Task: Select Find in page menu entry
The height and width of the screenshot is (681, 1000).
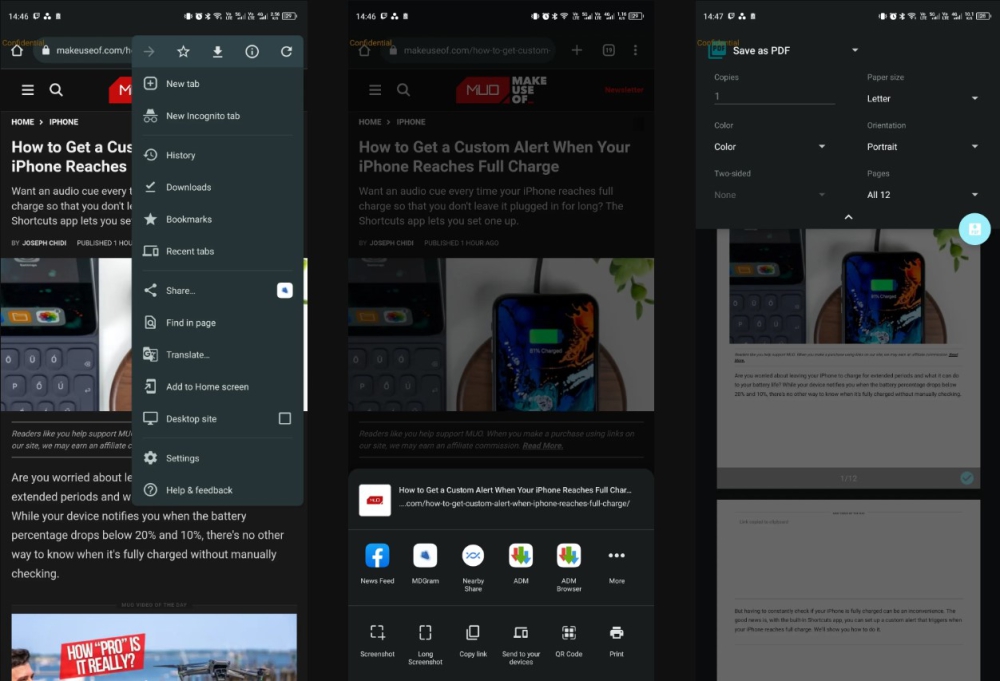Action: coord(190,323)
